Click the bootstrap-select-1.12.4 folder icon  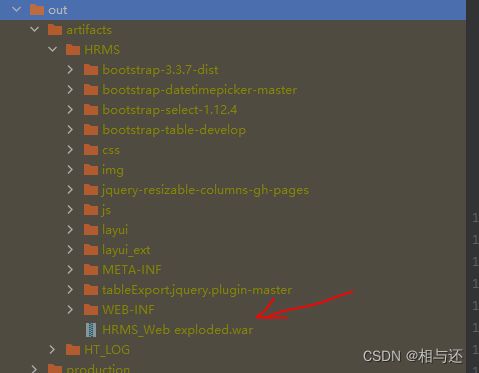(x=91, y=110)
